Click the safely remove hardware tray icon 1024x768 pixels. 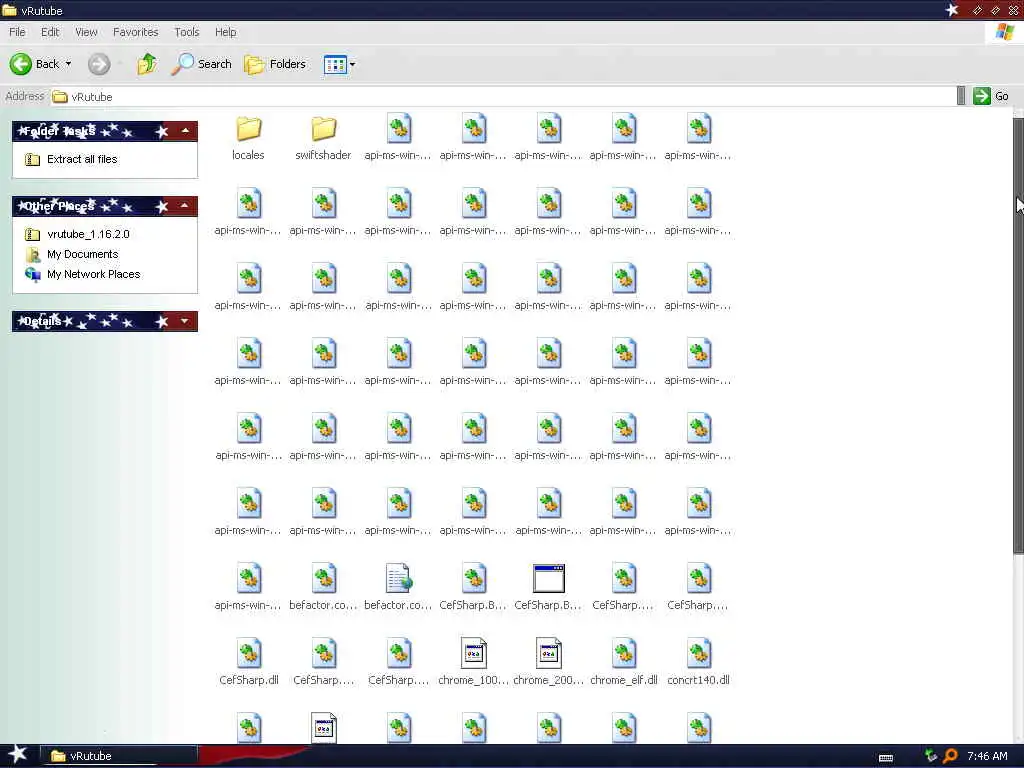[931, 756]
